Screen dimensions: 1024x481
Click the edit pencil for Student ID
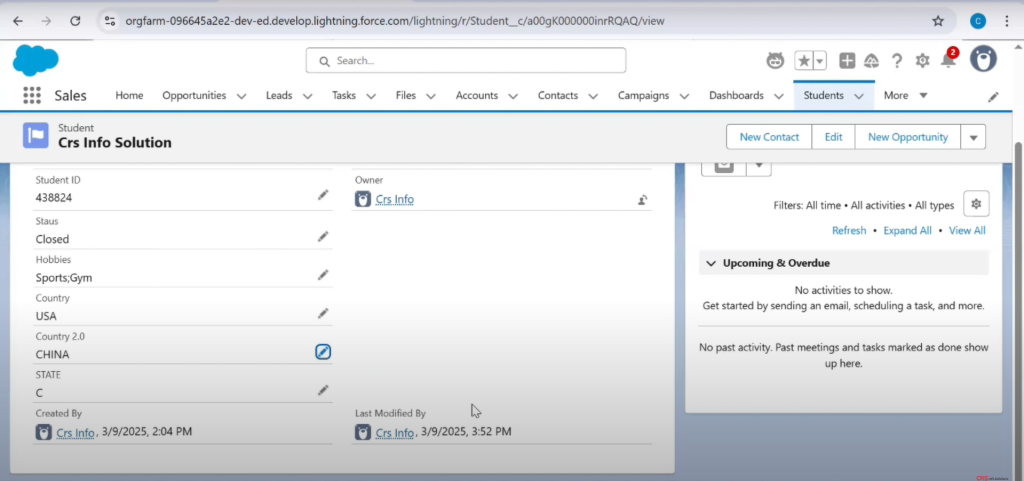(x=323, y=196)
